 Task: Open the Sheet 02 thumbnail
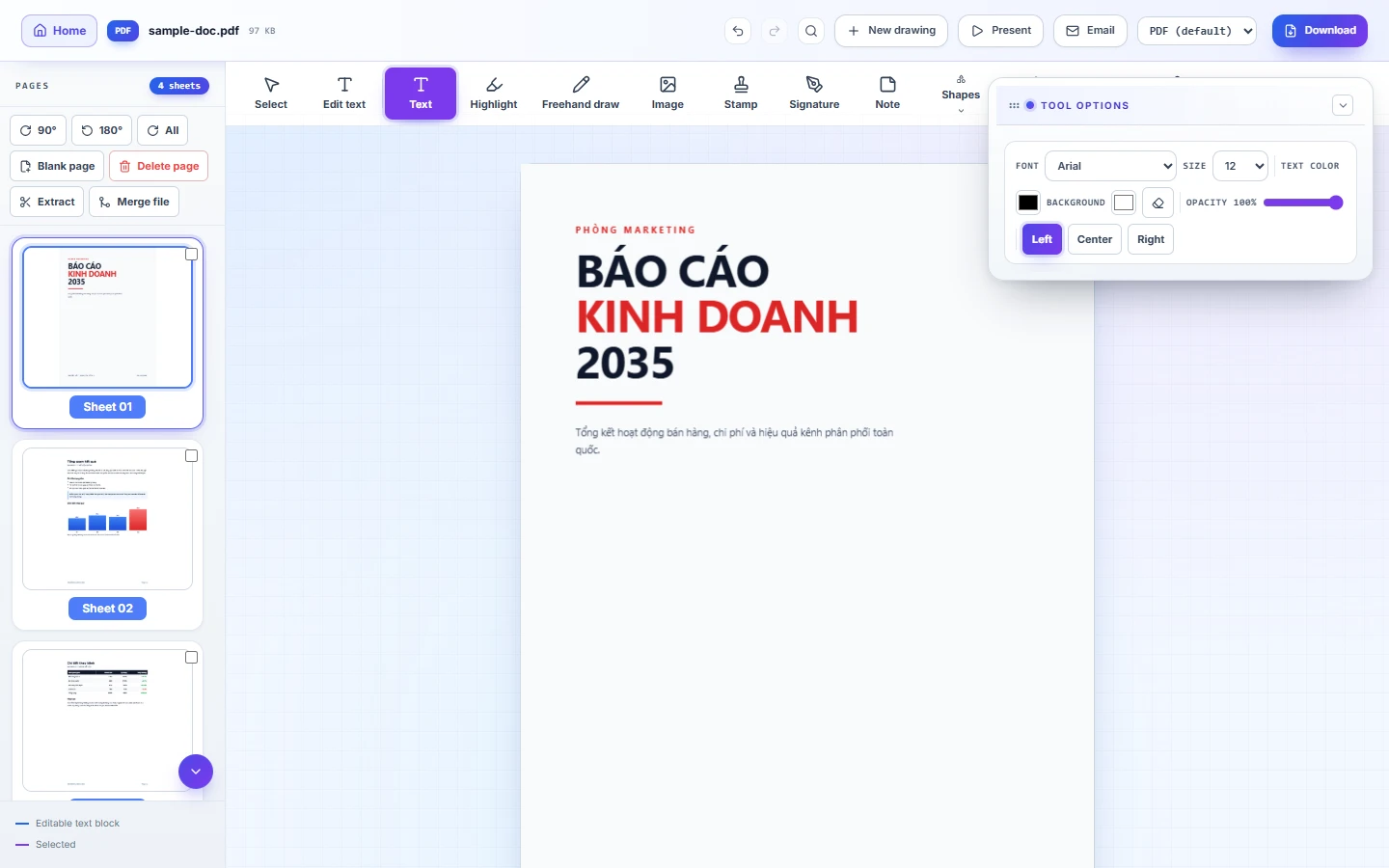(107, 519)
